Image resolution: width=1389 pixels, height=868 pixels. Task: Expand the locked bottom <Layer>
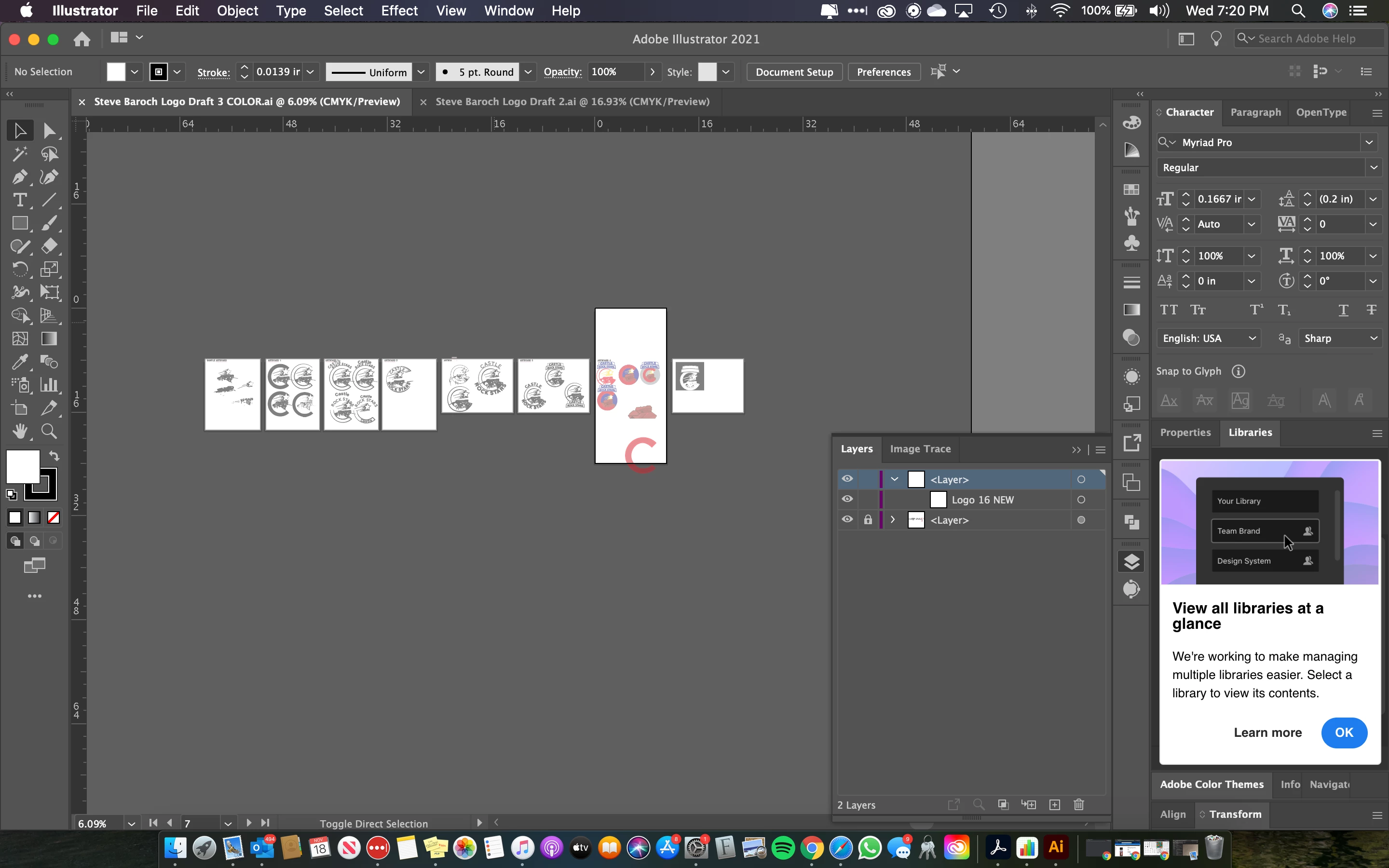(893, 519)
